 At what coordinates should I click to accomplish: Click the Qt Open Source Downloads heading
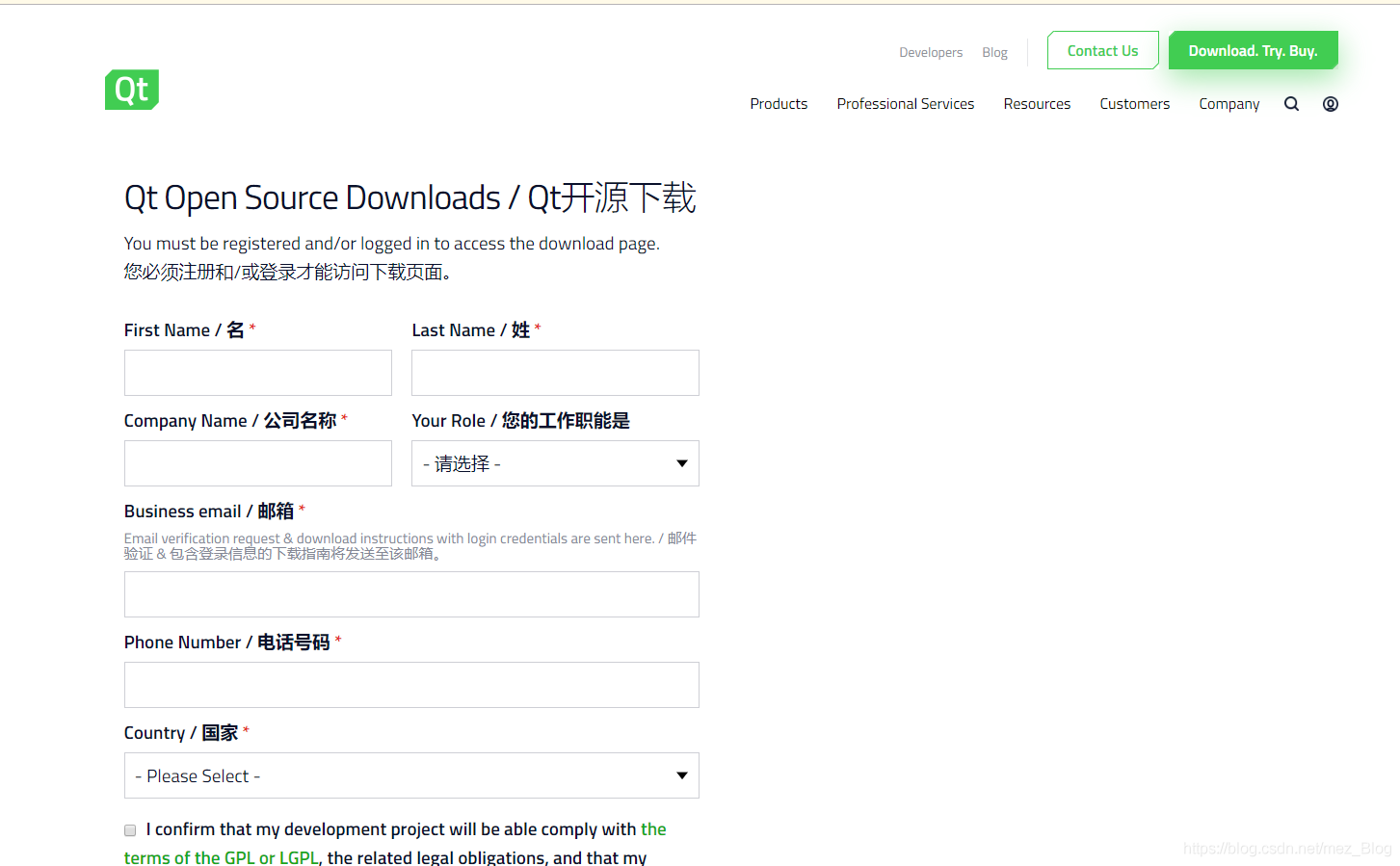(410, 198)
